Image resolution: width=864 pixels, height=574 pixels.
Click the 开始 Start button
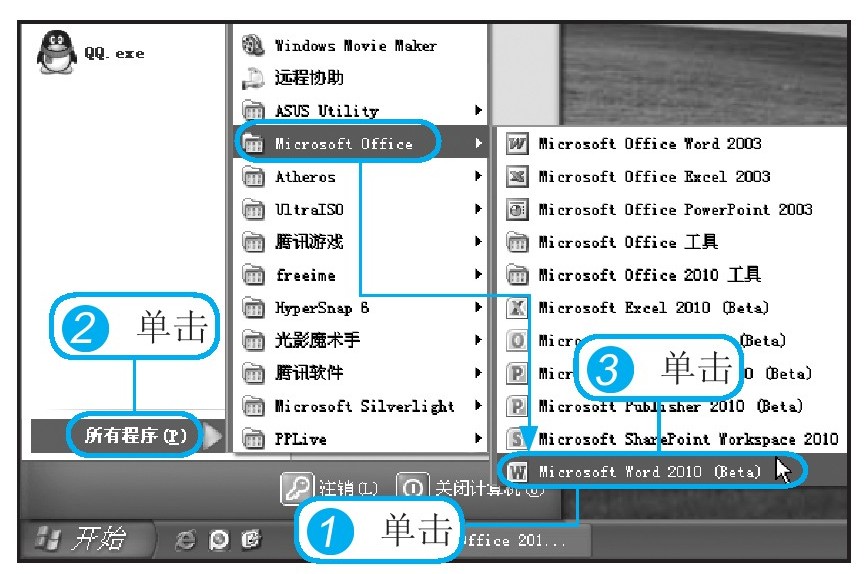click(87, 539)
